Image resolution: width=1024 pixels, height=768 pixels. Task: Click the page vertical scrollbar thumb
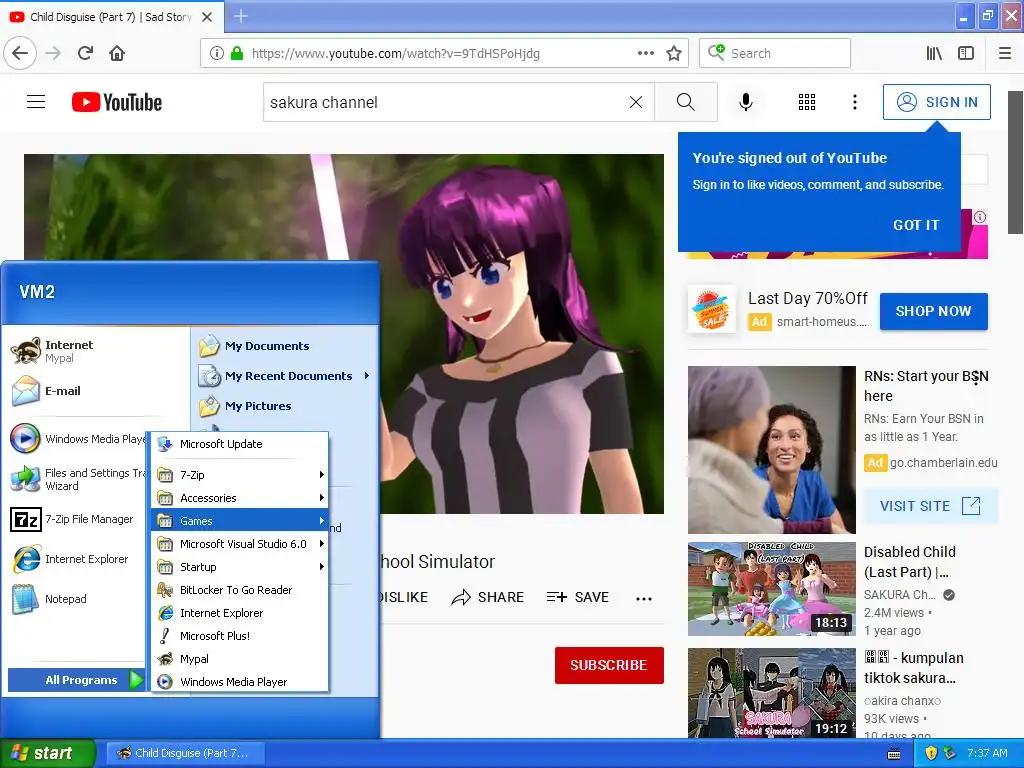click(x=1015, y=162)
